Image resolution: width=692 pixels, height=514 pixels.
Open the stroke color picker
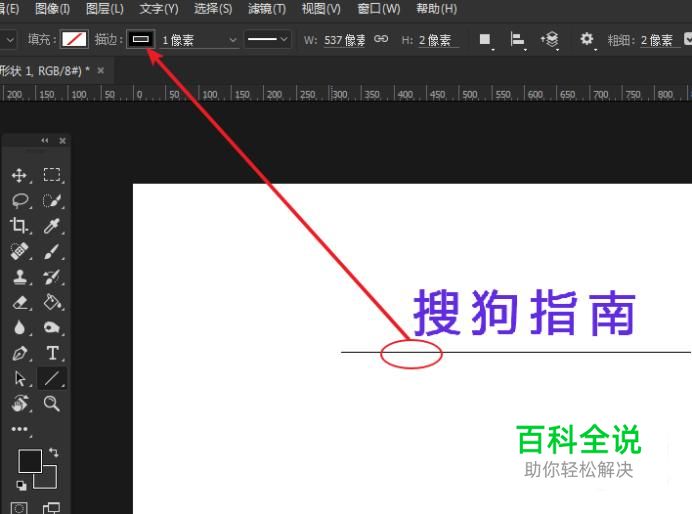coord(141,39)
